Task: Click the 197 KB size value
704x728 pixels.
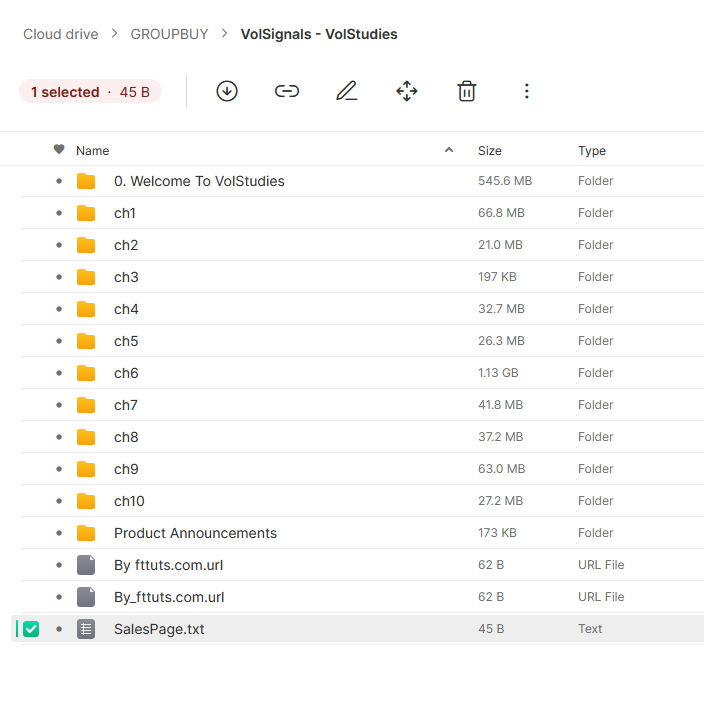Action: coord(497,277)
